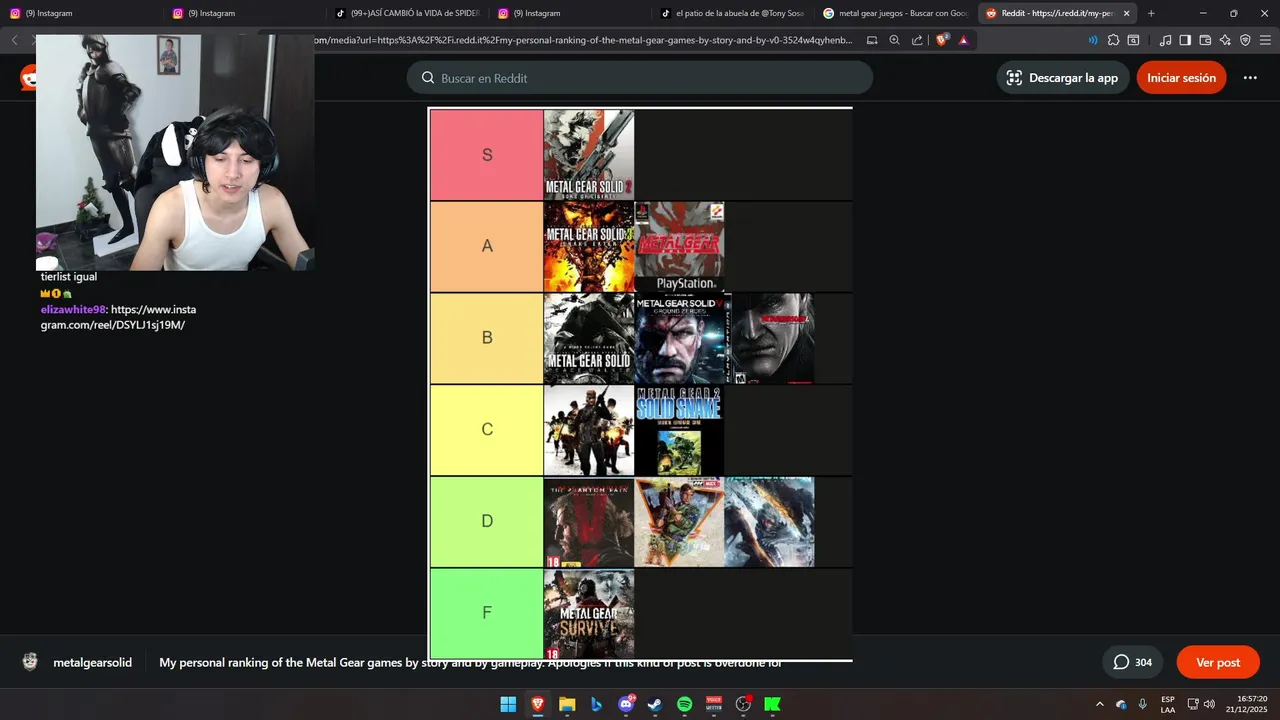The width and height of the screenshot is (1280, 720).
Task: Open the media control music note icon
Action: 1165,40
